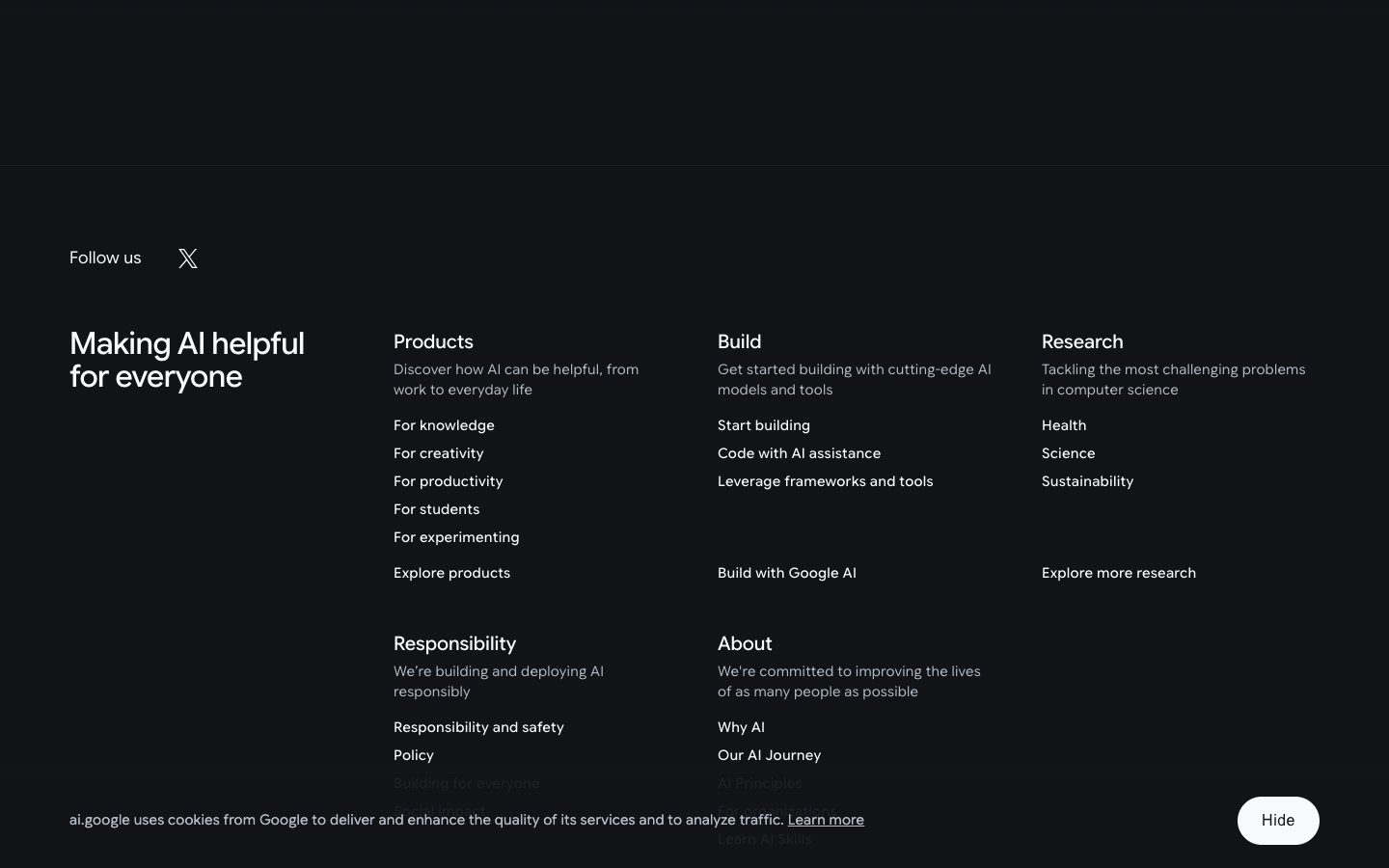Open the cookie Learn more link
The image size is (1389, 868).
826,820
